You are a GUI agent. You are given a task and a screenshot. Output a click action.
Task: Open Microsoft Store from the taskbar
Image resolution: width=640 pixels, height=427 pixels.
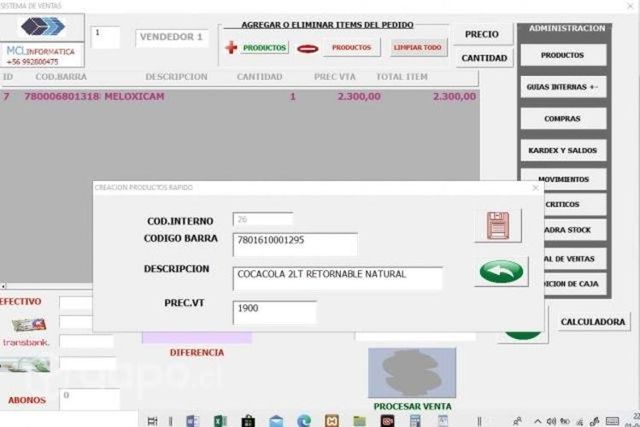point(248,421)
